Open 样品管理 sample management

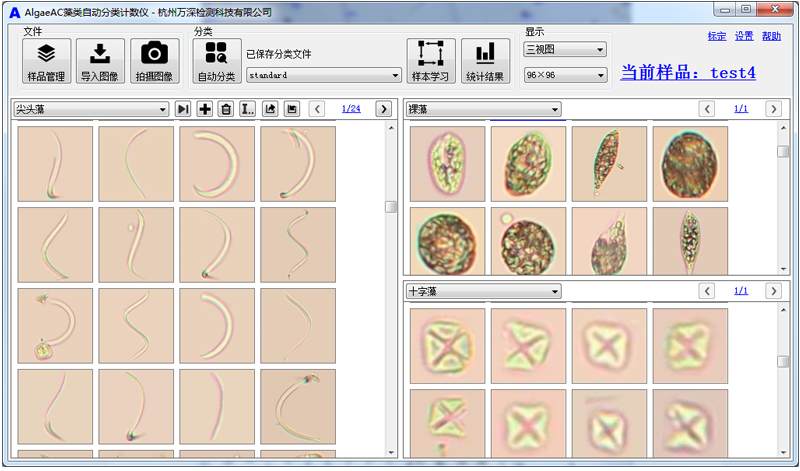tap(46, 60)
